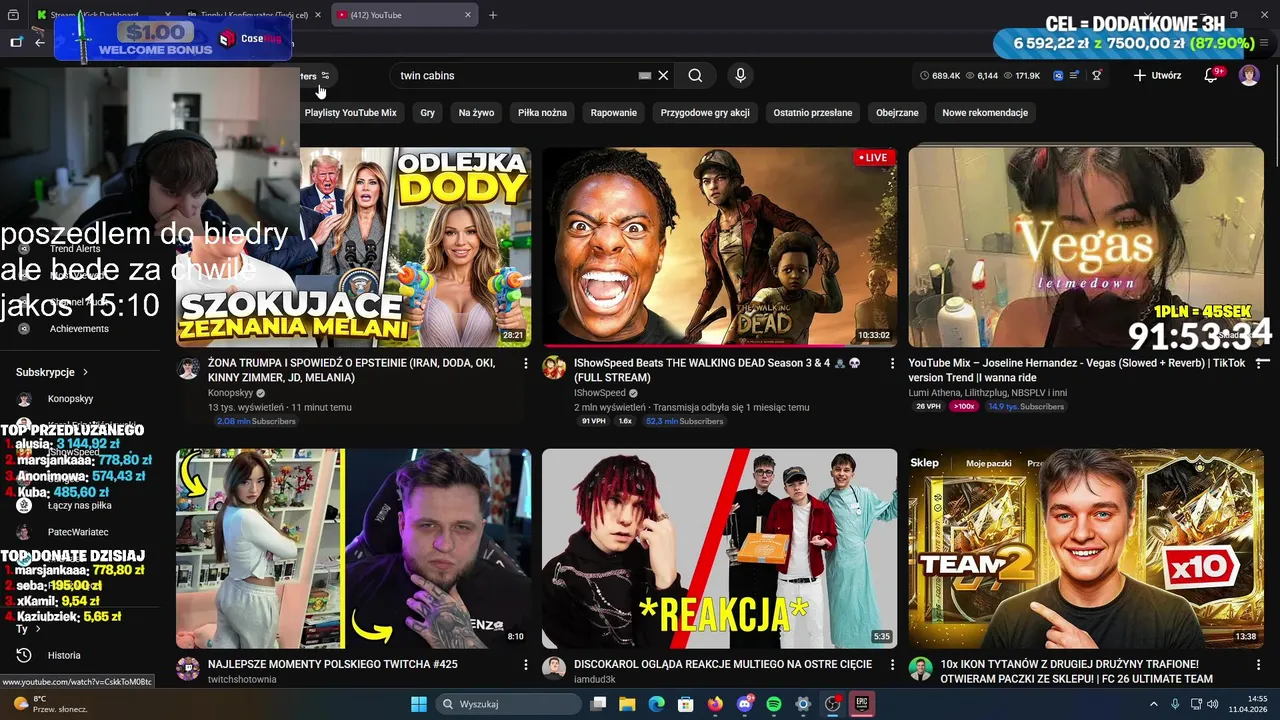Screen dimensions: 1280x720
Task: Open IShowSpeed channel name link
Action: (600, 394)
